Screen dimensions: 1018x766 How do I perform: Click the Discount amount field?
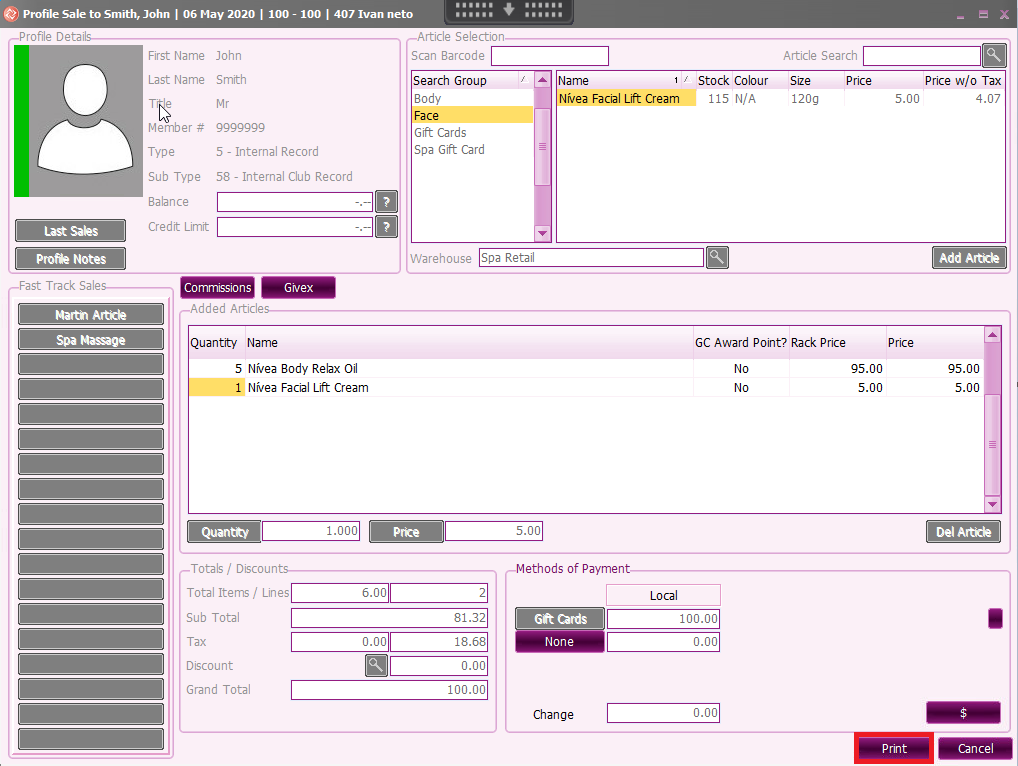click(439, 665)
